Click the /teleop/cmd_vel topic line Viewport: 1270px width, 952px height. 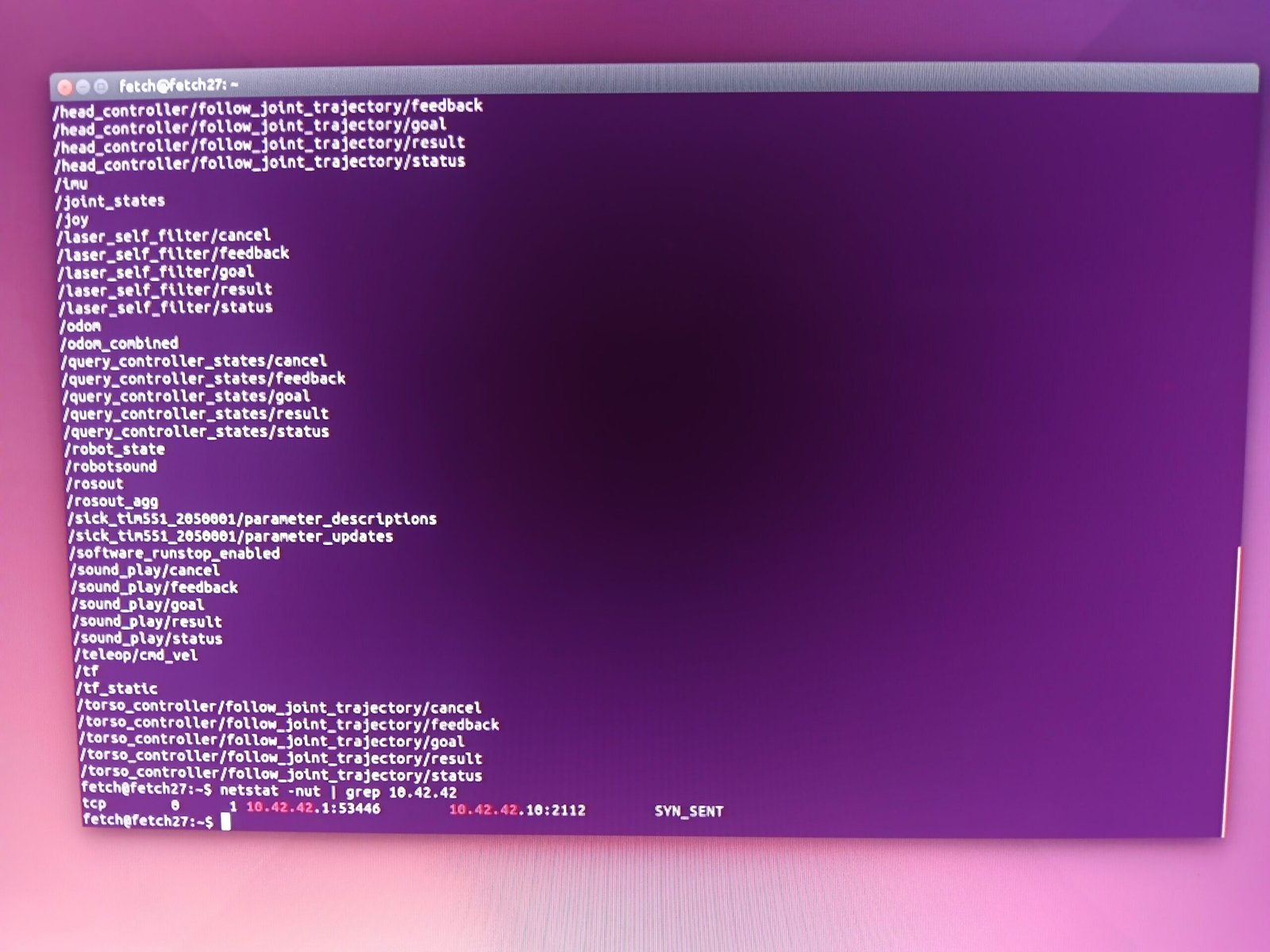coord(136,655)
